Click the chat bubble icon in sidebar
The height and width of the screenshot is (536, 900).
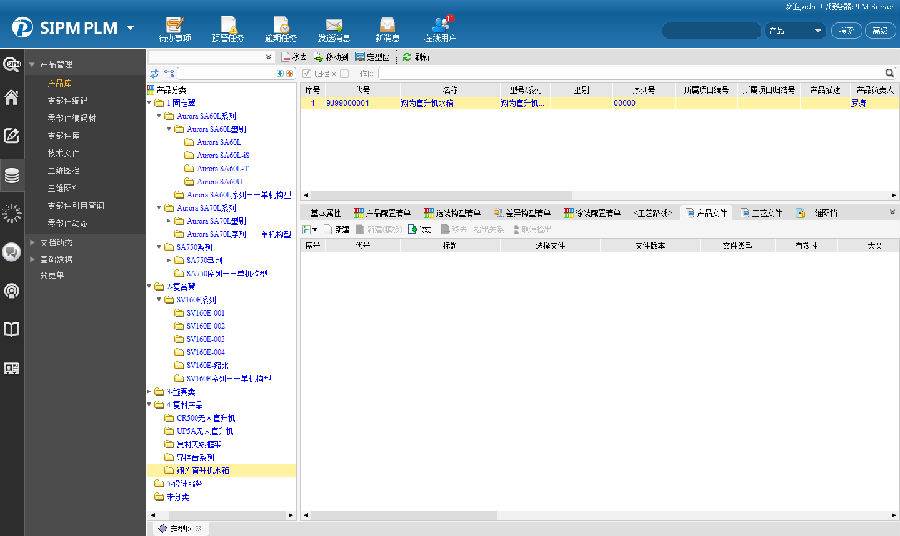tap(12, 252)
